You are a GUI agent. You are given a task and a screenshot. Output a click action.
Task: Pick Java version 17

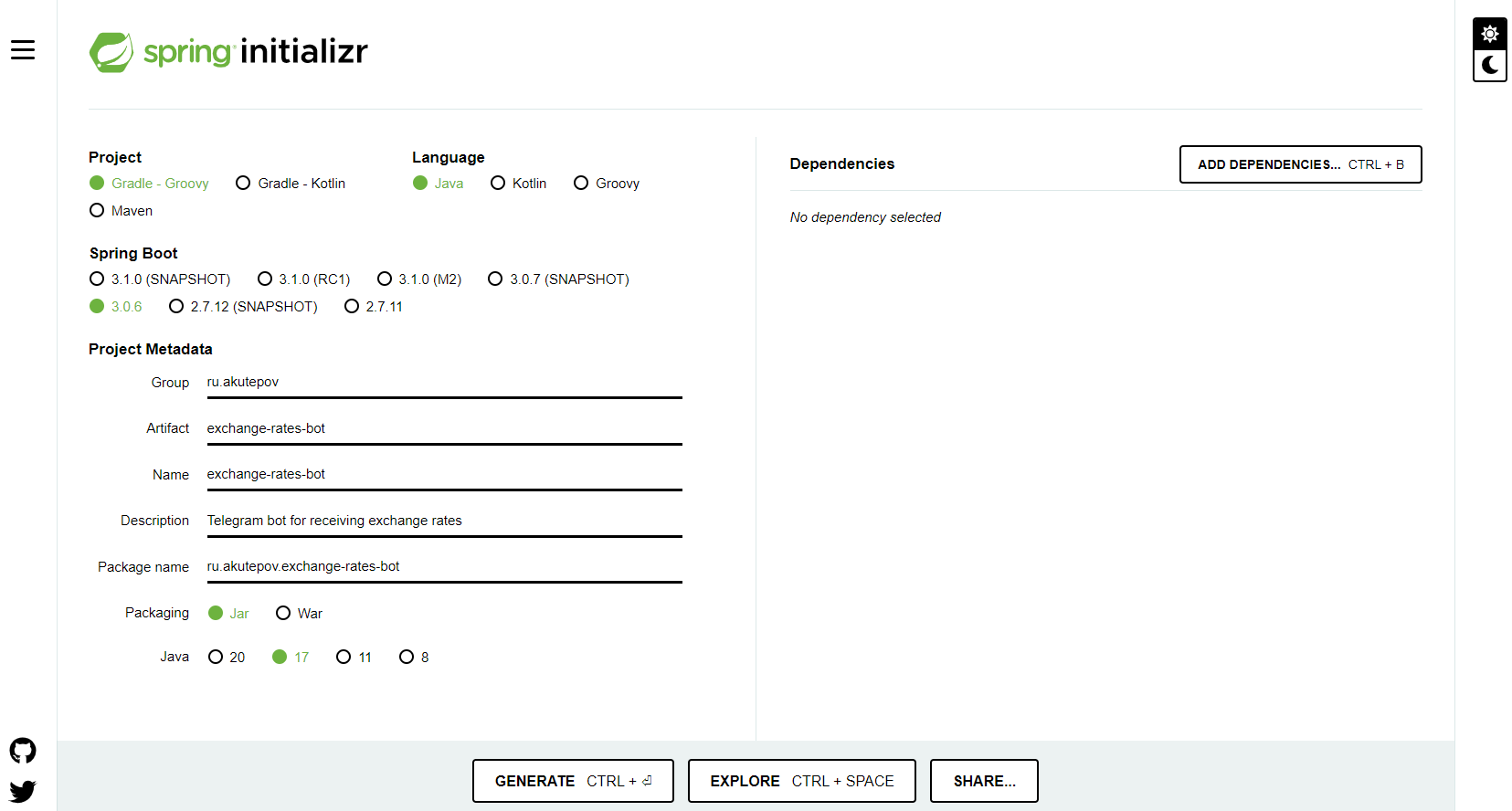[x=291, y=658]
